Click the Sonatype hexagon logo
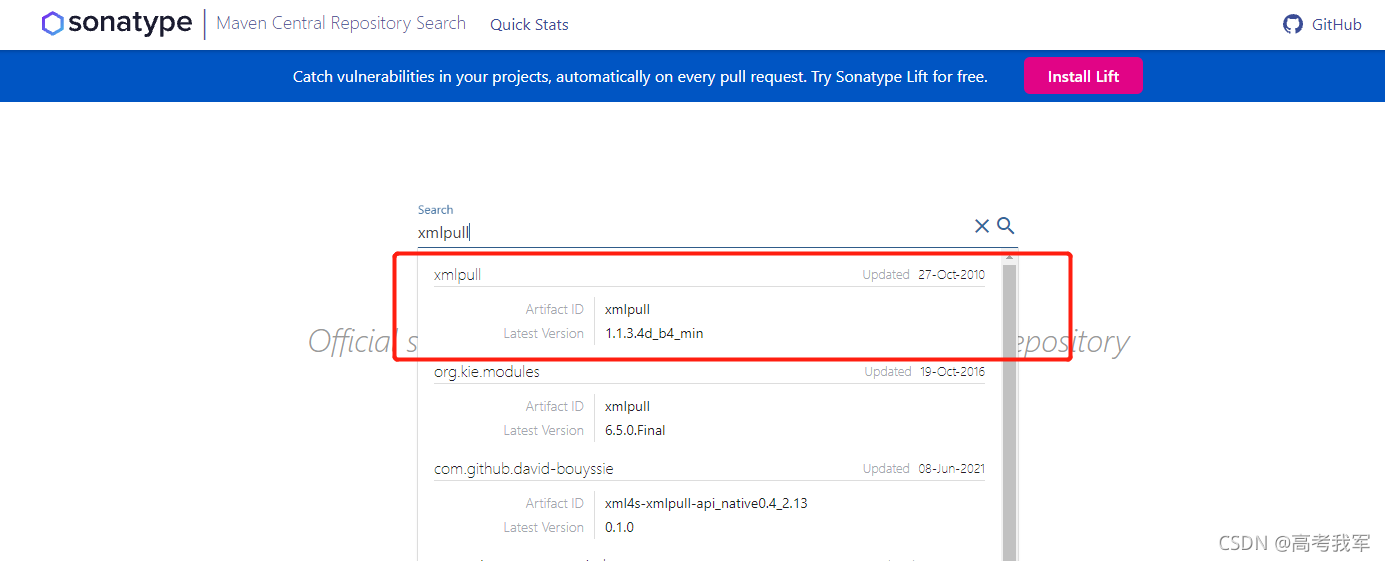The height and width of the screenshot is (561, 1385). pos(53,24)
